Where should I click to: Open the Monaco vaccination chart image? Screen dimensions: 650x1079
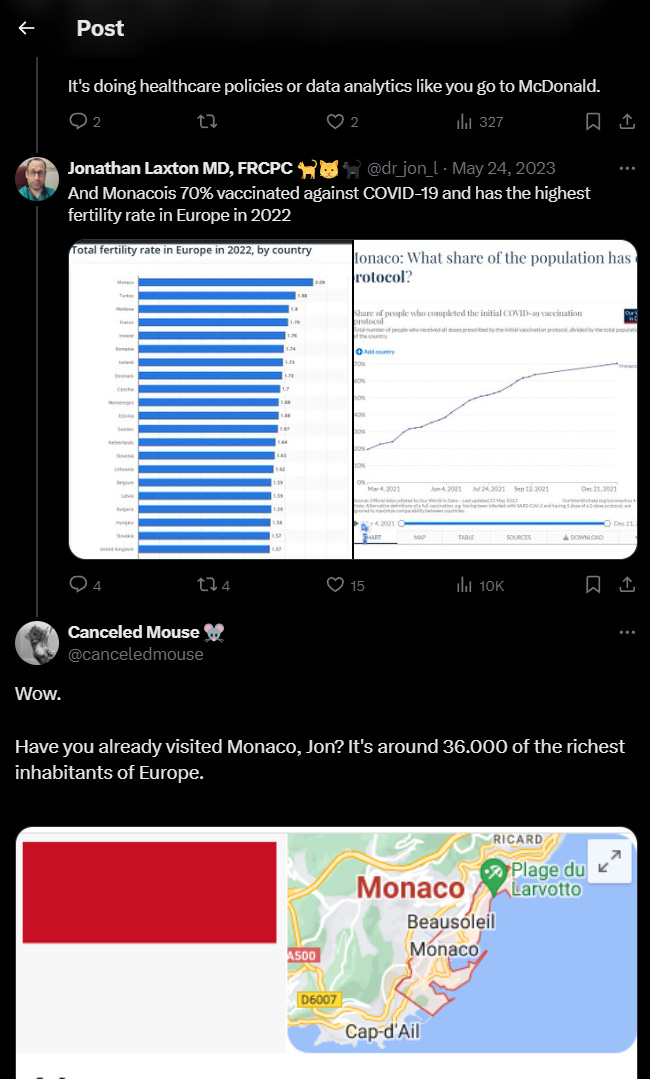[496, 399]
